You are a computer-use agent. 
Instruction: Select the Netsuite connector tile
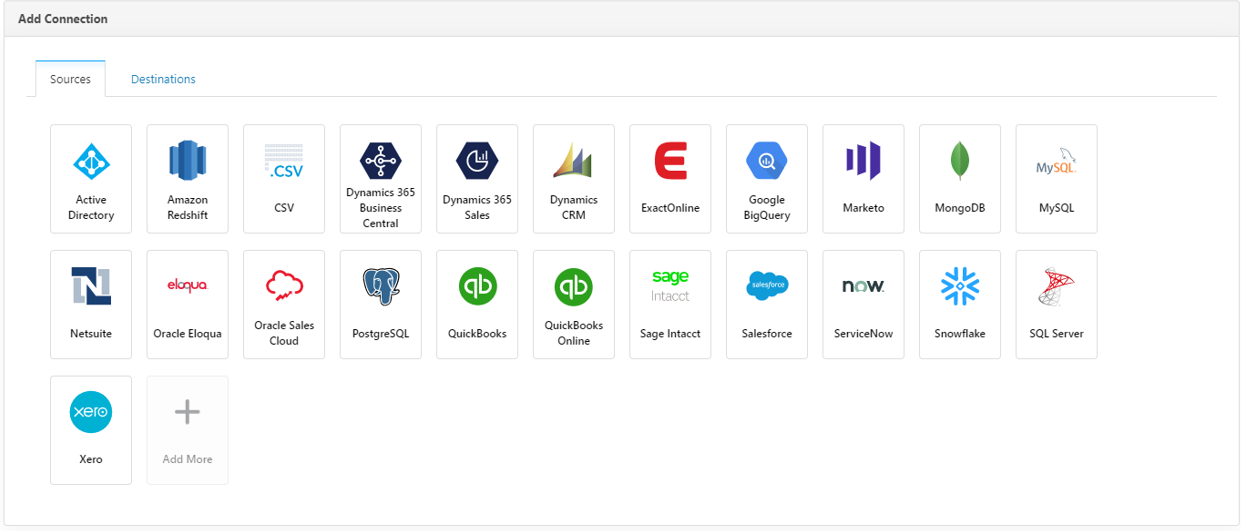tap(91, 304)
